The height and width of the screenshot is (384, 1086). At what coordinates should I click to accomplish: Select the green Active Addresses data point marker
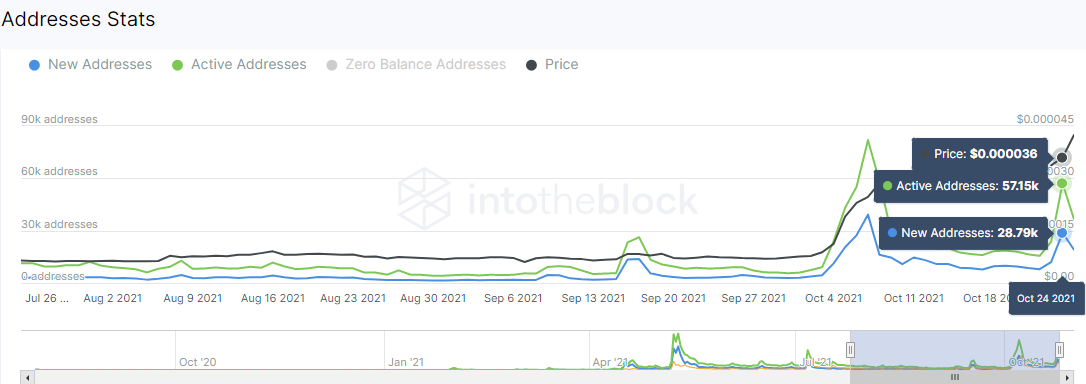[1062, 184]
